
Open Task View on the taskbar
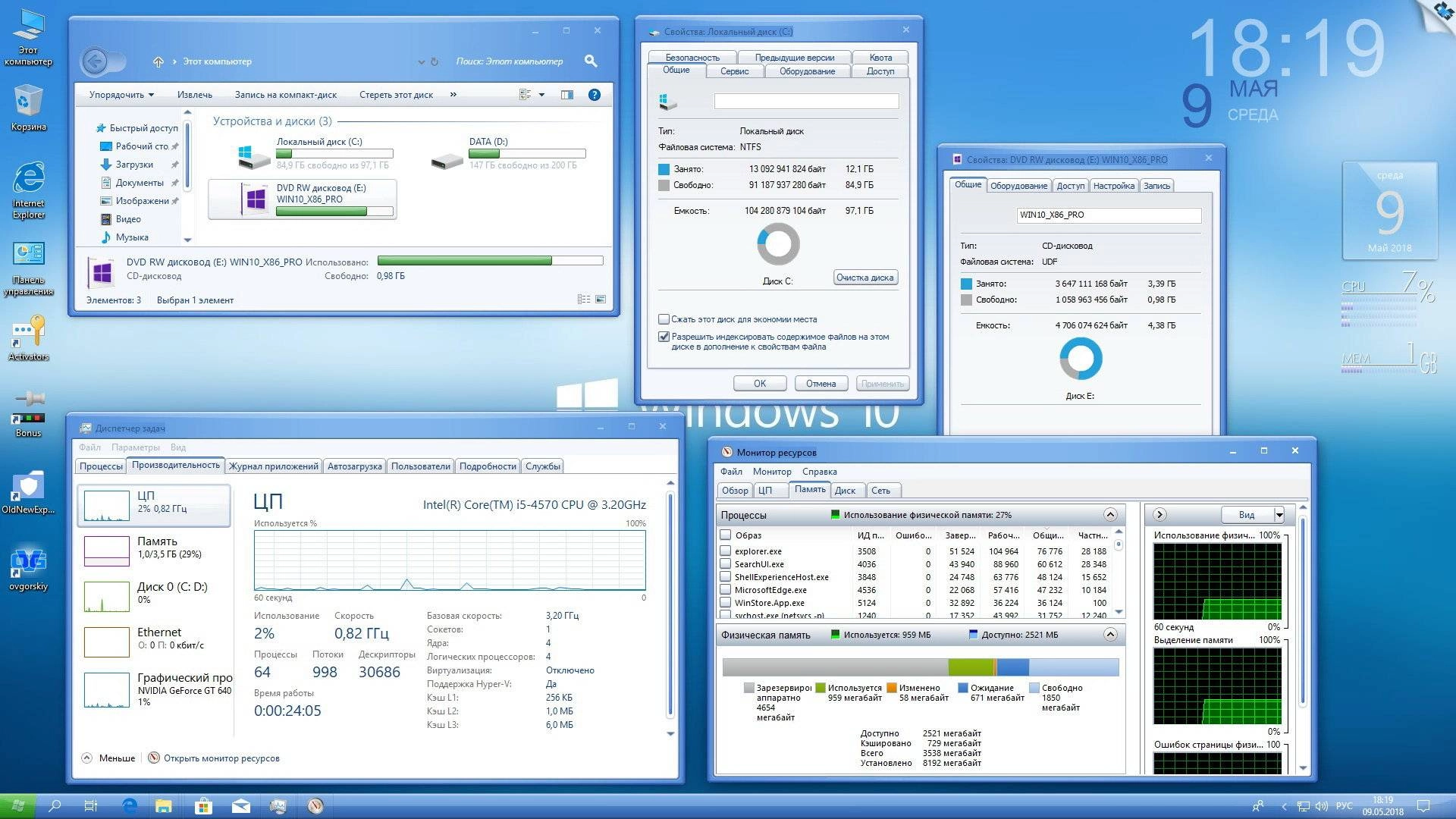(91, 806)
